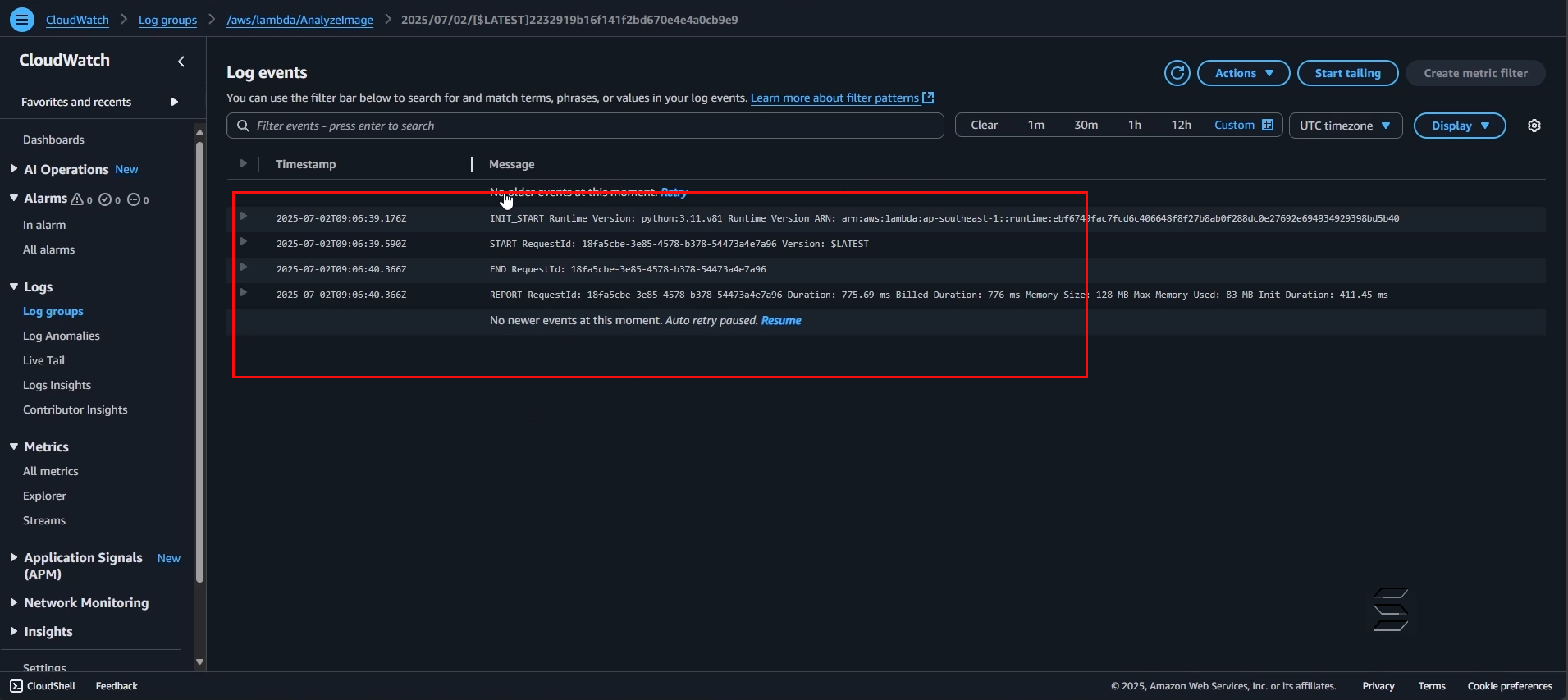This screenshot has height=700, width=1568.
Task: Select the 1m time range
Action: (x=1036, y=125)
